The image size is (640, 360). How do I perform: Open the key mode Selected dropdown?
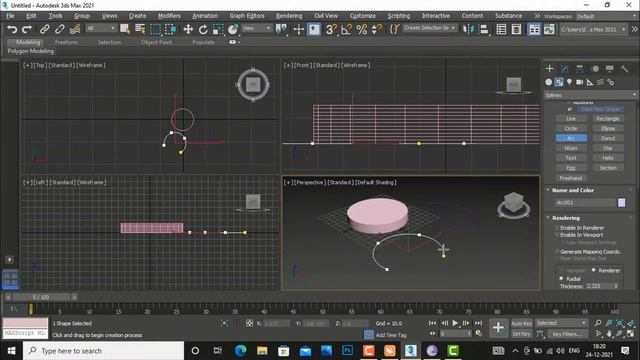click(x=561, y=323)
